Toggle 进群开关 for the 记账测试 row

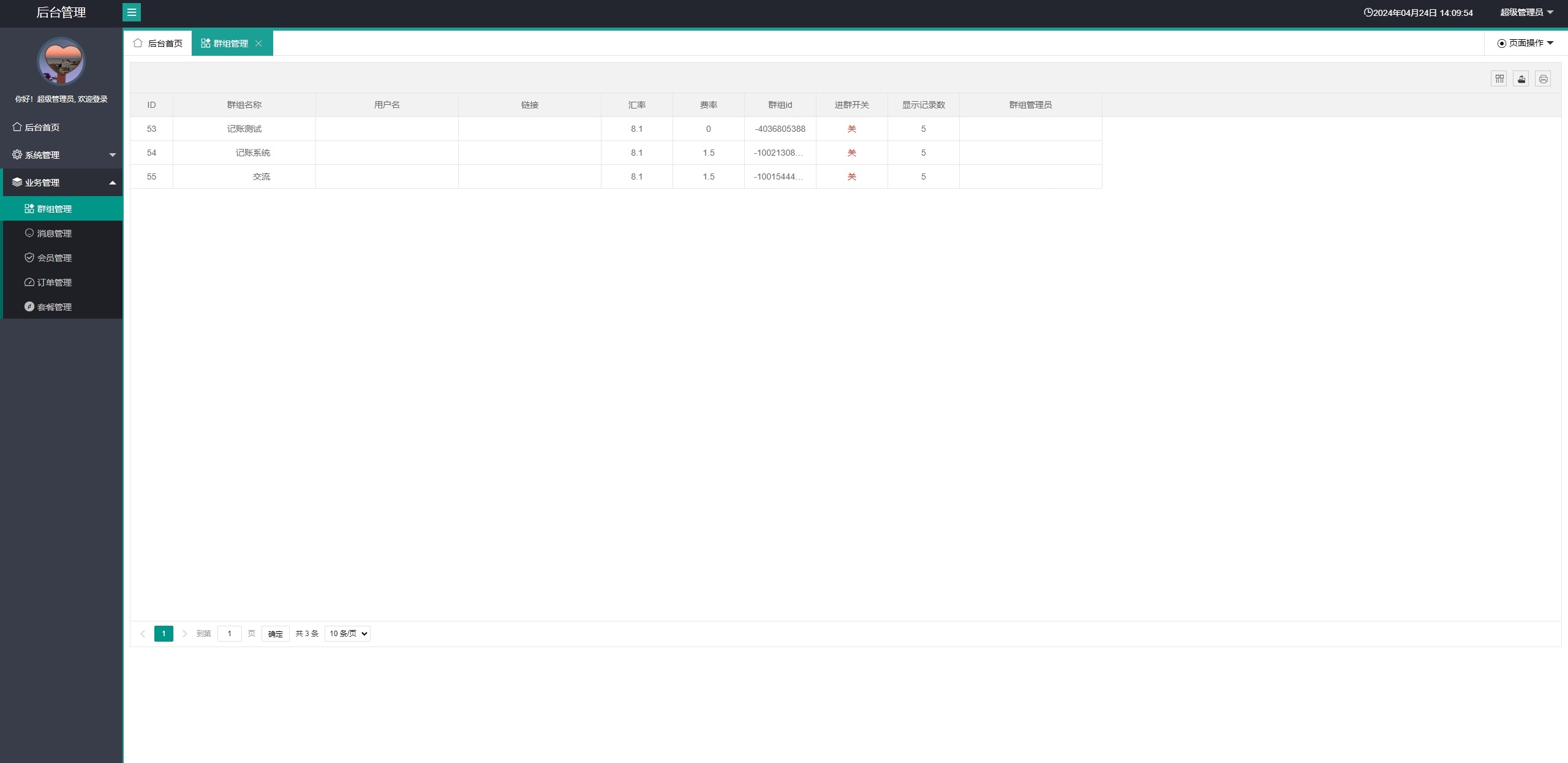851,129
